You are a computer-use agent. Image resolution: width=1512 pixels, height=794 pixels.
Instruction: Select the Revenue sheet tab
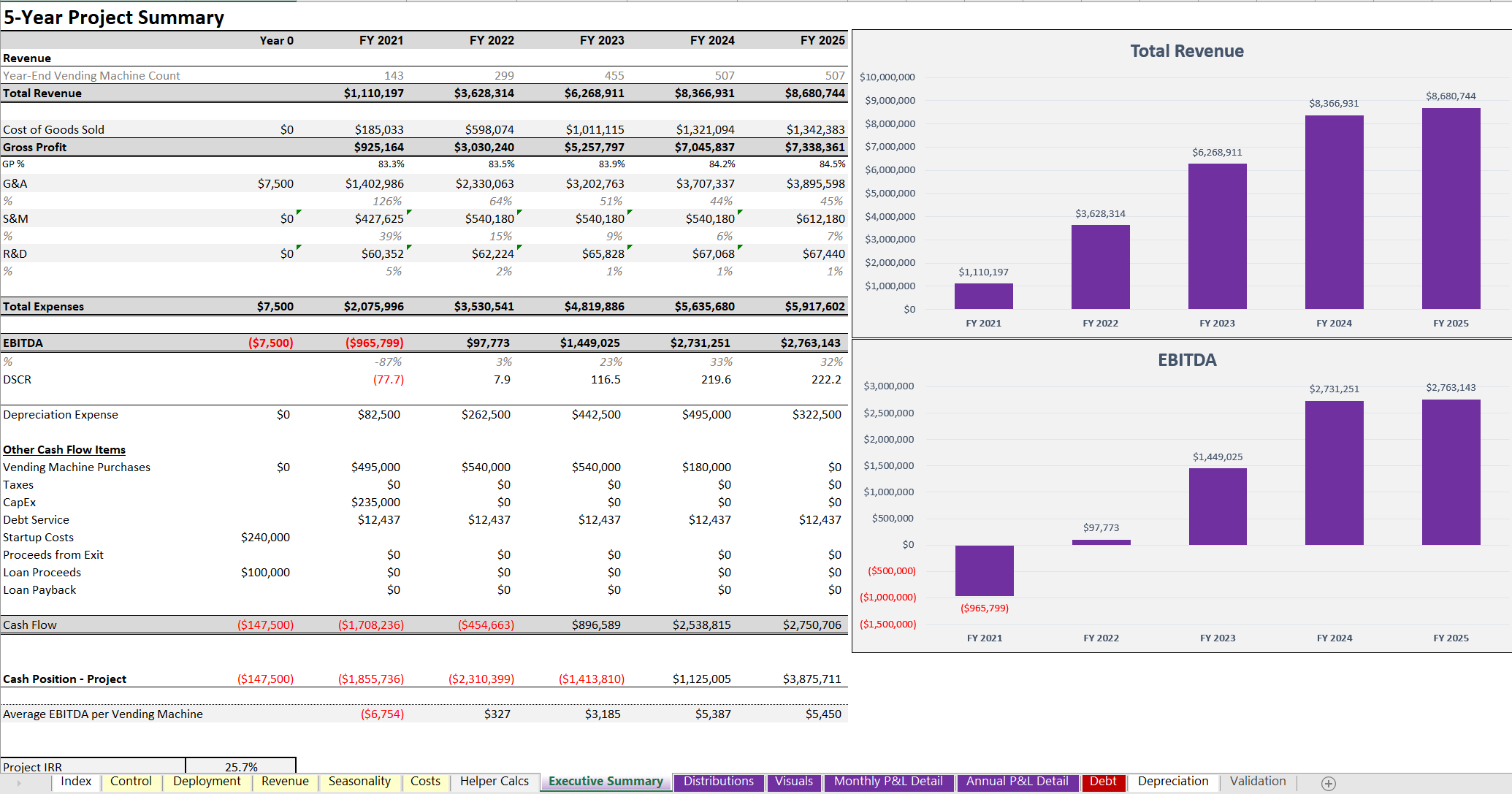pos(284,782)
